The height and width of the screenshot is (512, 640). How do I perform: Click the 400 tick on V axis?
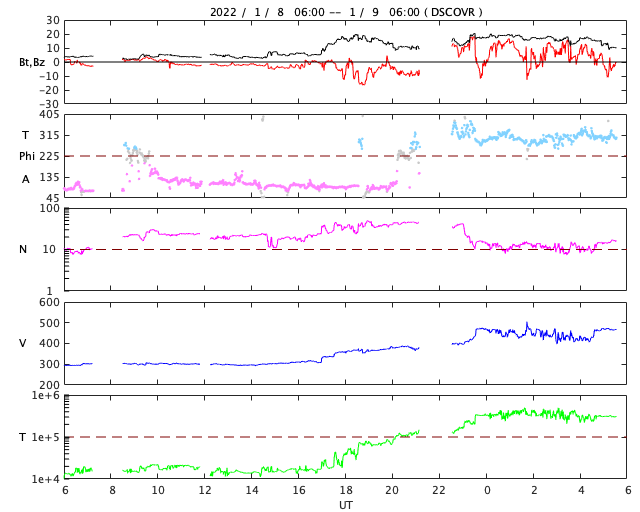point(49,344)
